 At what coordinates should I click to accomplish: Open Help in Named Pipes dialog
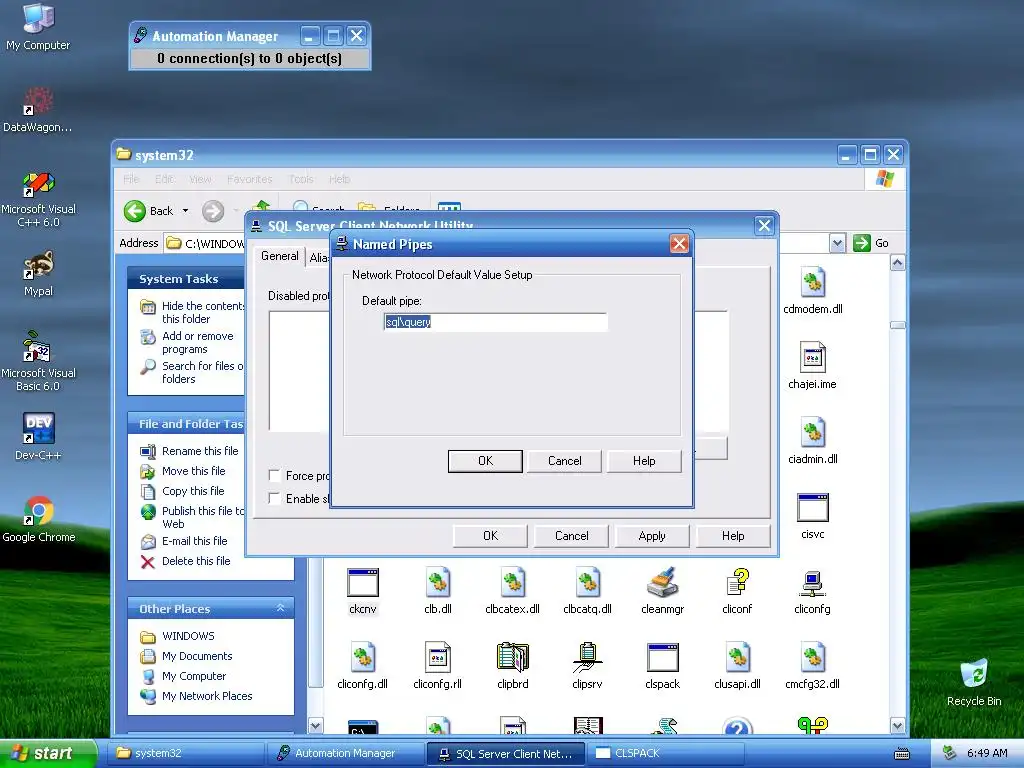[644, 461]
